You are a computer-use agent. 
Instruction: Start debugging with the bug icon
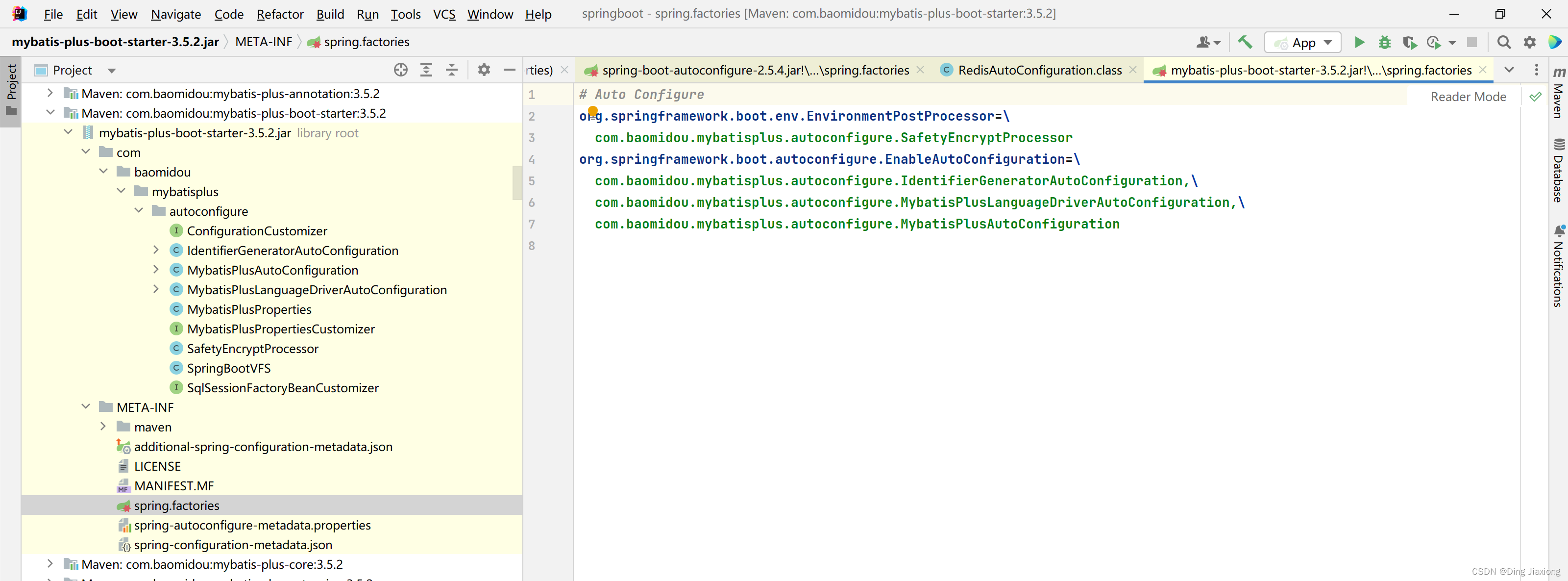1384,42
